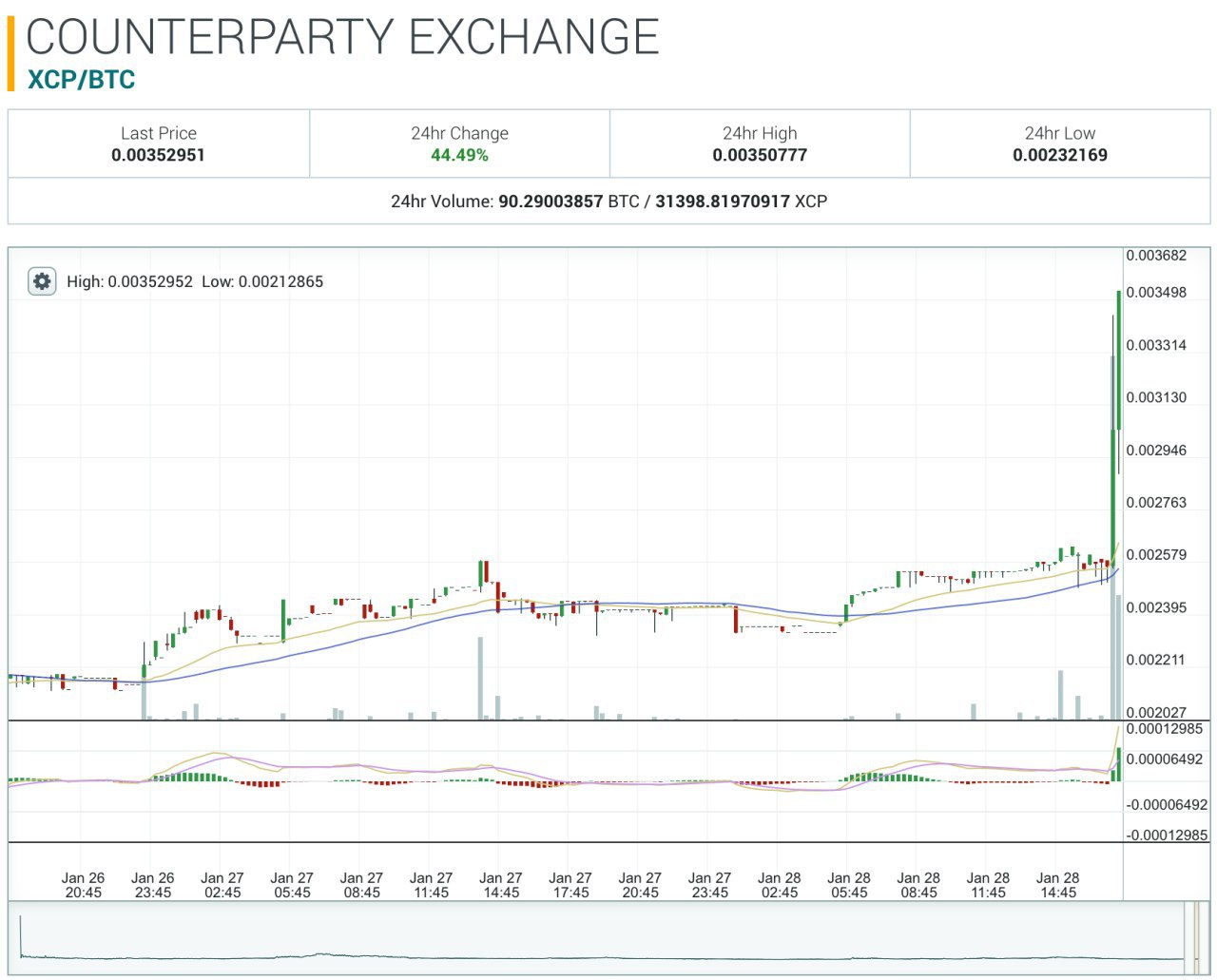Select the Last Price value 0.00352951
Image resolution: width=1217 pixels, height=980 pixels.
tap(158, 155)
